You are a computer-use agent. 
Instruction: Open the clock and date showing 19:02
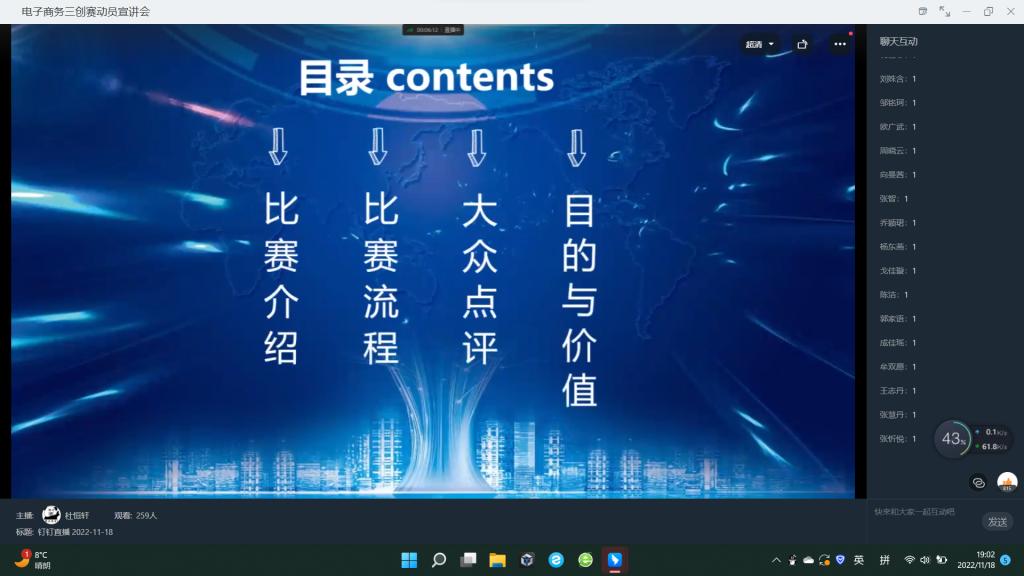[975, 560]
